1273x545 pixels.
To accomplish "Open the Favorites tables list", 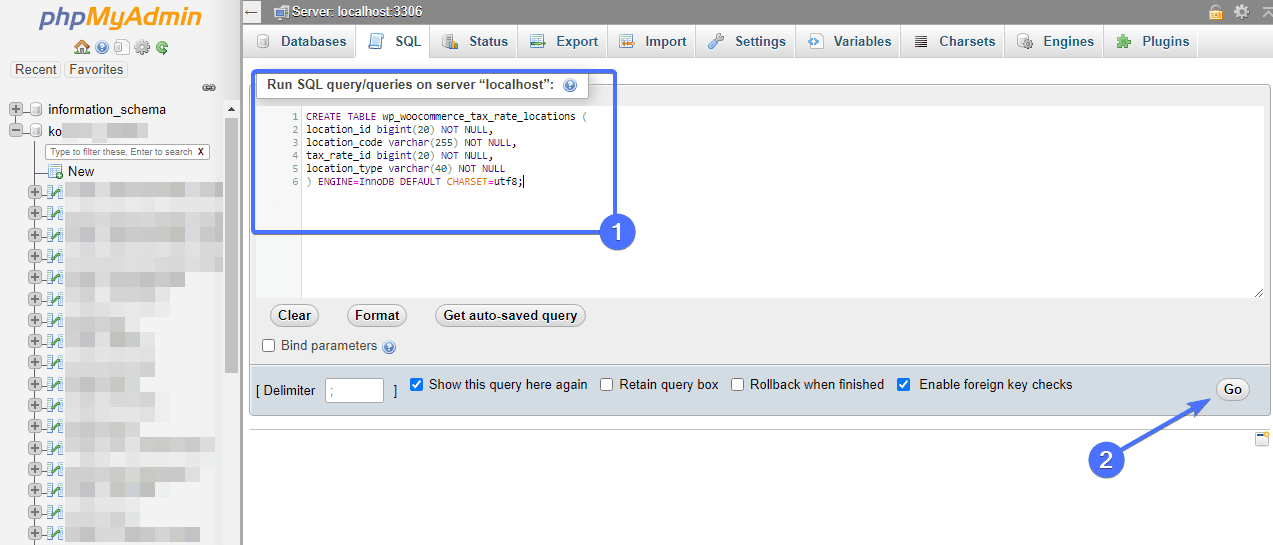I will (x=97, y=69).
